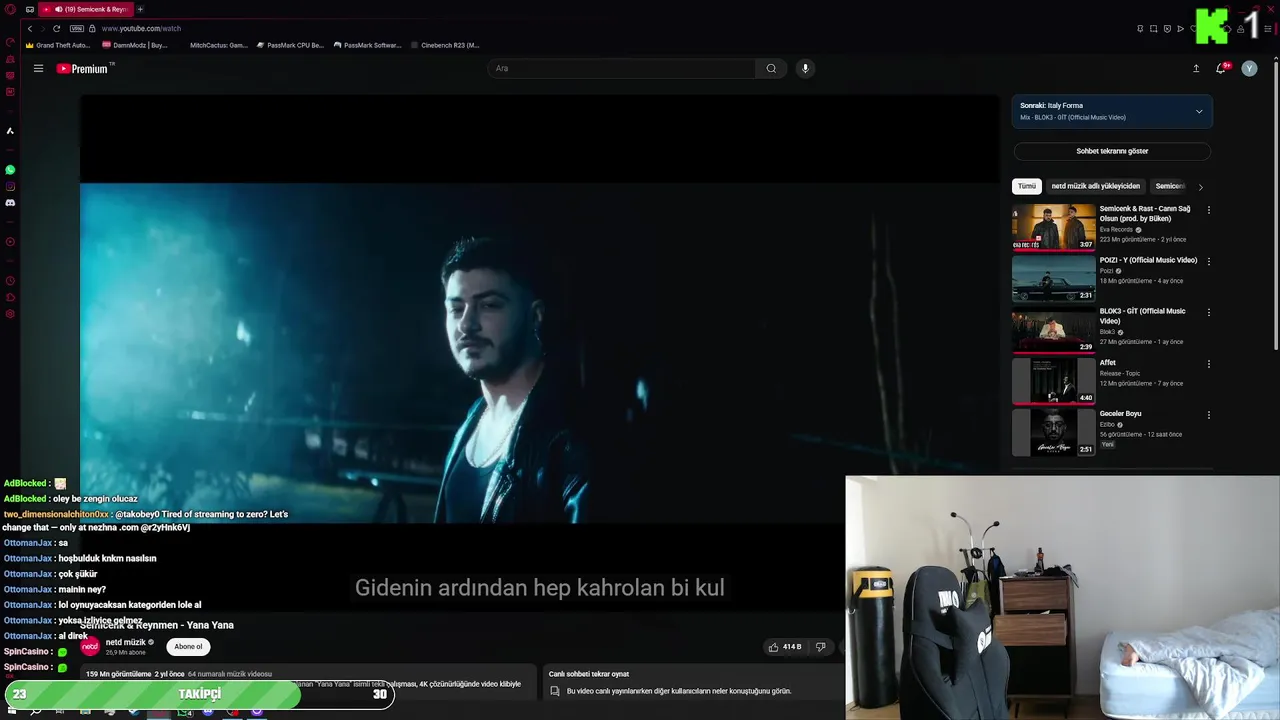Click the Geceler Boyu video title
The height and width of the screenshot is (720, 1280).
click(x=1120, y=413)
